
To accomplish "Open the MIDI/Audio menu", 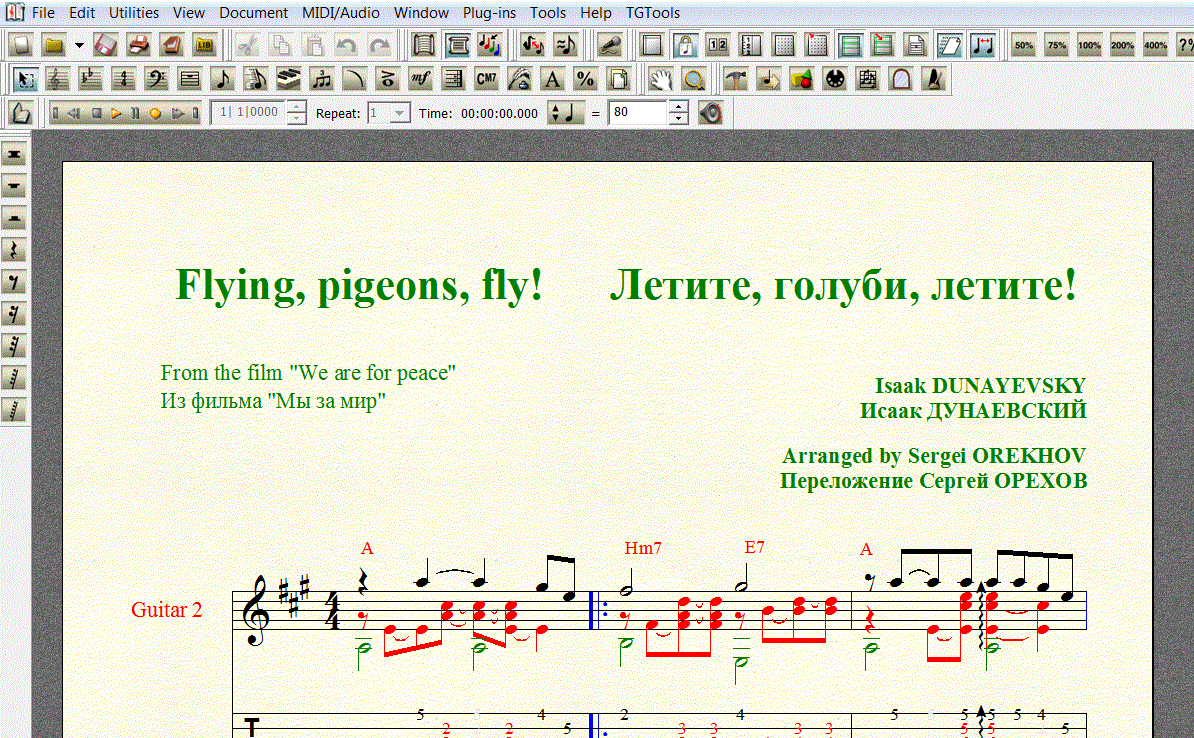I will pyautogui.click(x=340, y=13).
